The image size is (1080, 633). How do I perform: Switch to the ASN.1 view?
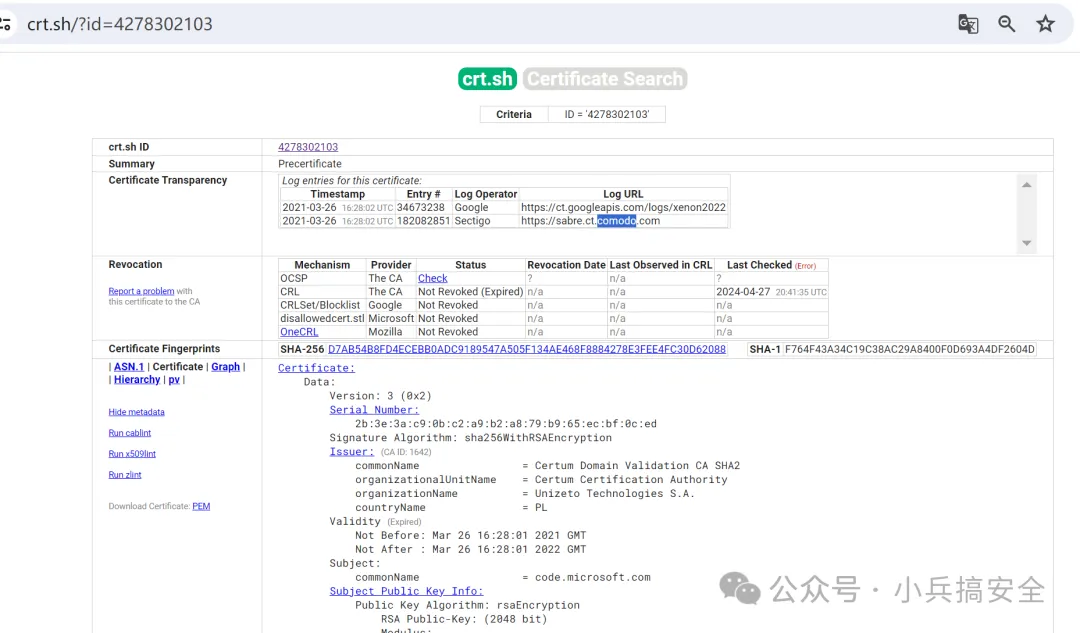129,367
